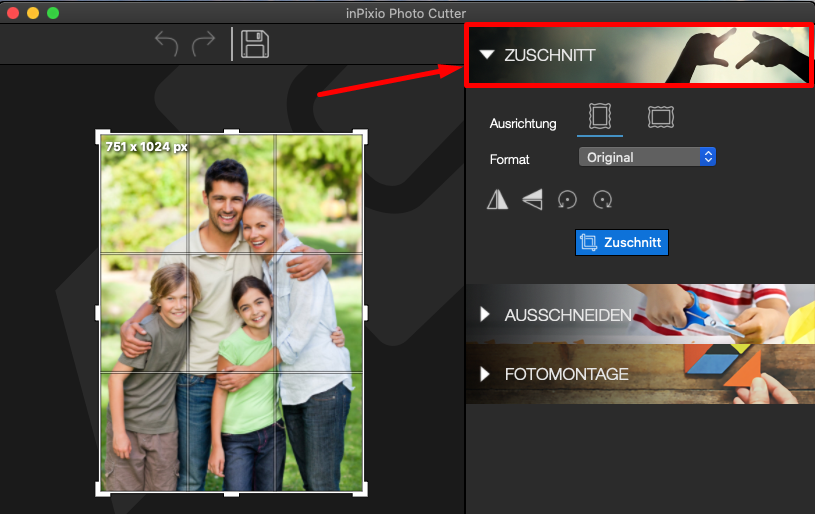The image size is (815, 514).
Task: Maximize the window with green button
Action: click(53, 13)
